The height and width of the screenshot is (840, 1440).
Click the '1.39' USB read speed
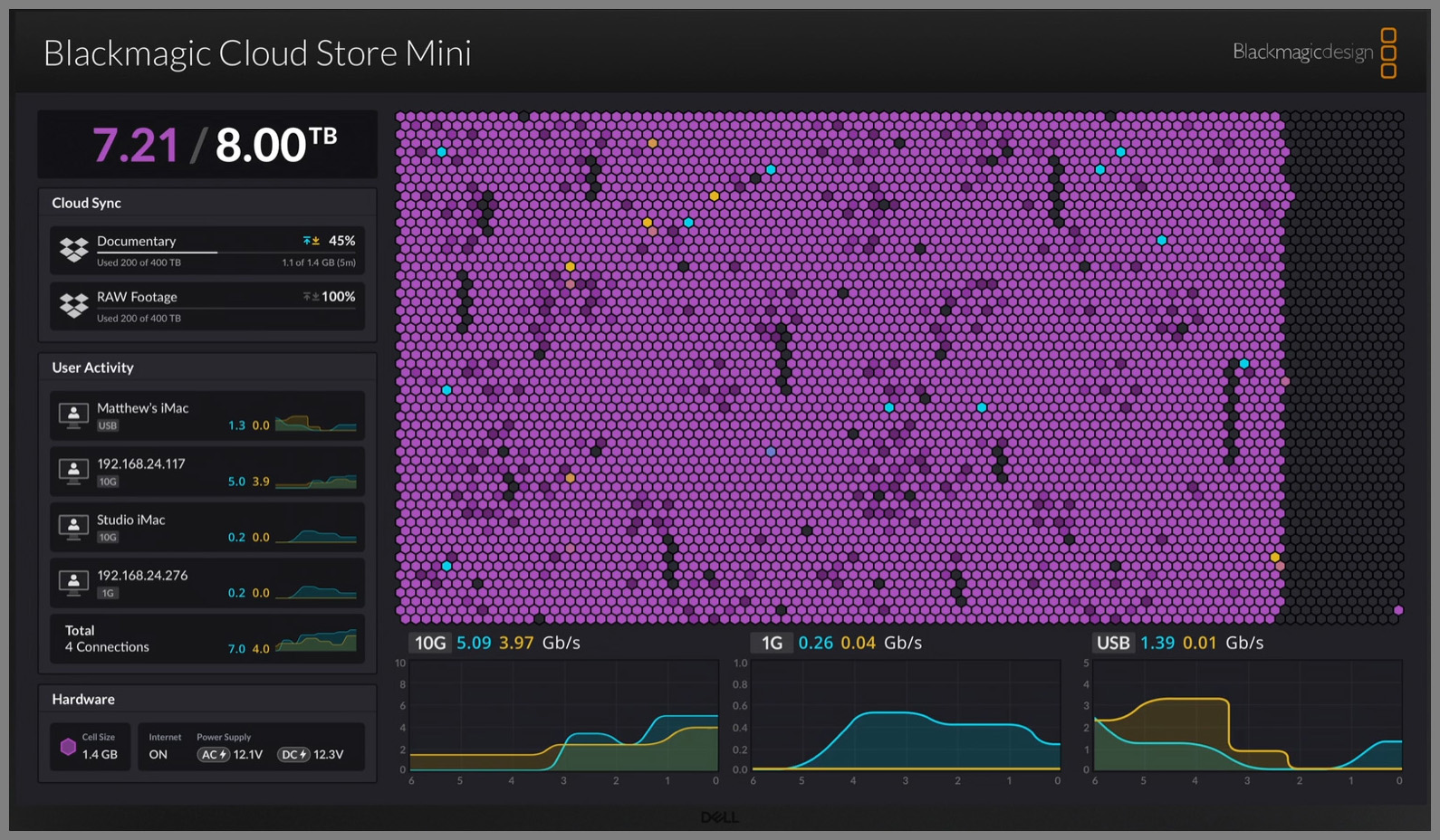(x=1157, y=643)
